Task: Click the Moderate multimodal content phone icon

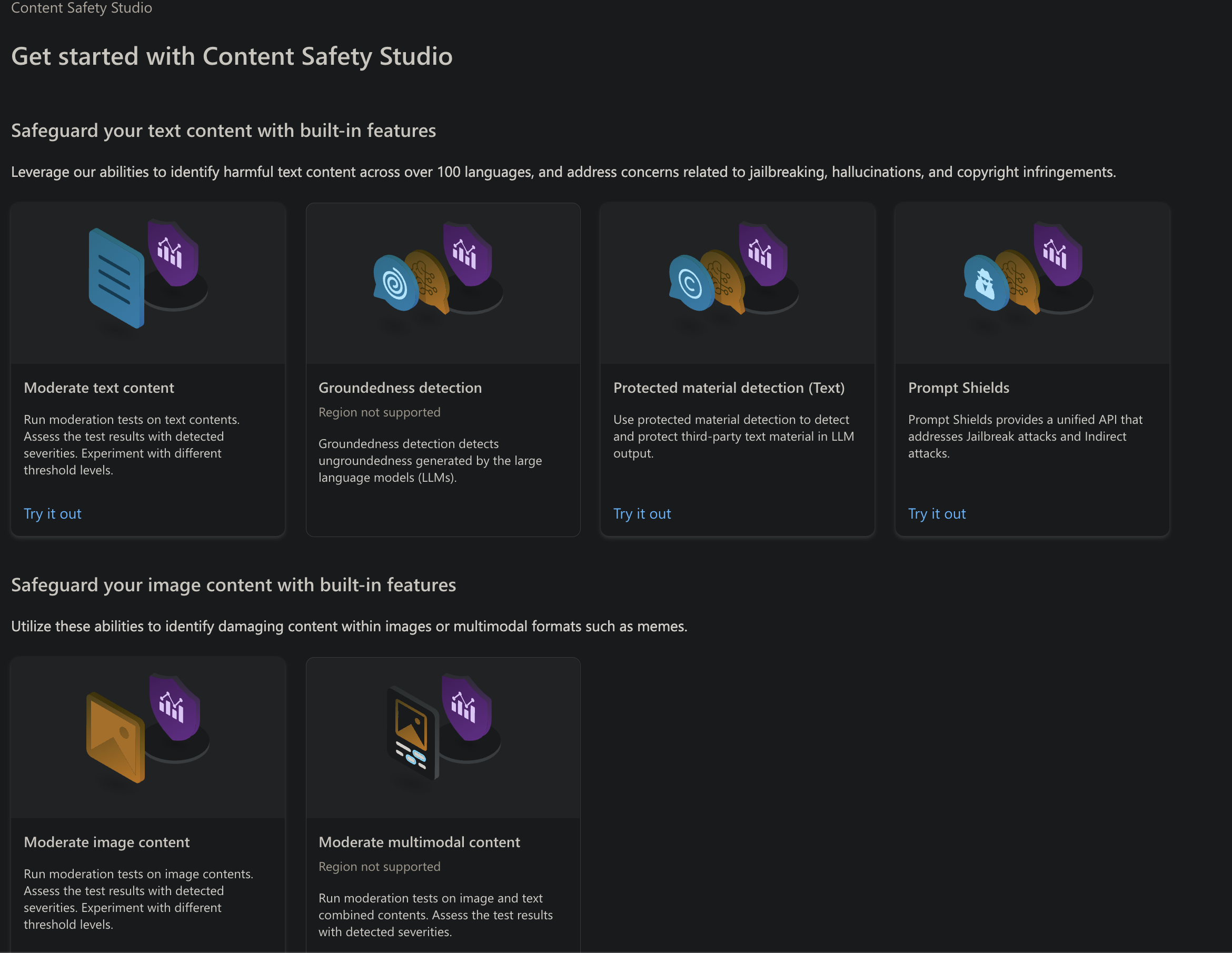Action: point(412,732)
